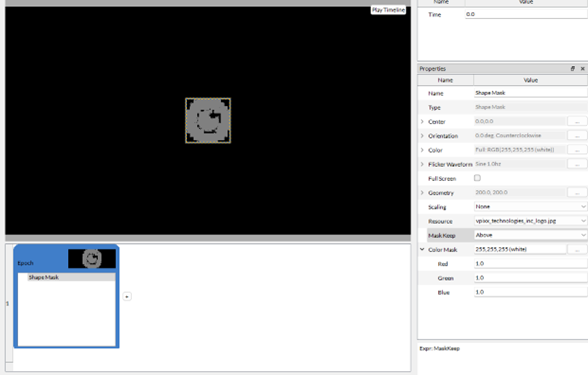Viewport: 588px width, 375px height.
Task: Toggle the Full Screen checkbox
Action: pyautogui.click(x=477, y=178)
